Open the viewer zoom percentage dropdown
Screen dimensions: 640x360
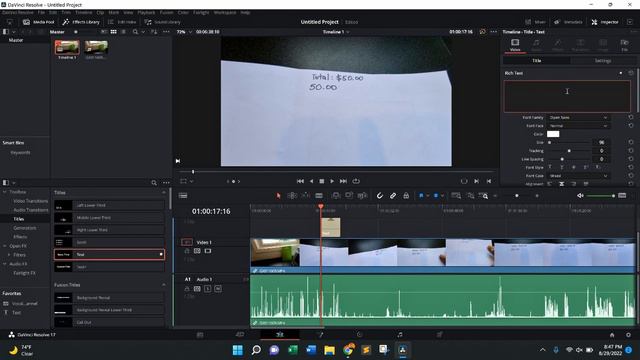pyautogui.click(x=184, y=32)
